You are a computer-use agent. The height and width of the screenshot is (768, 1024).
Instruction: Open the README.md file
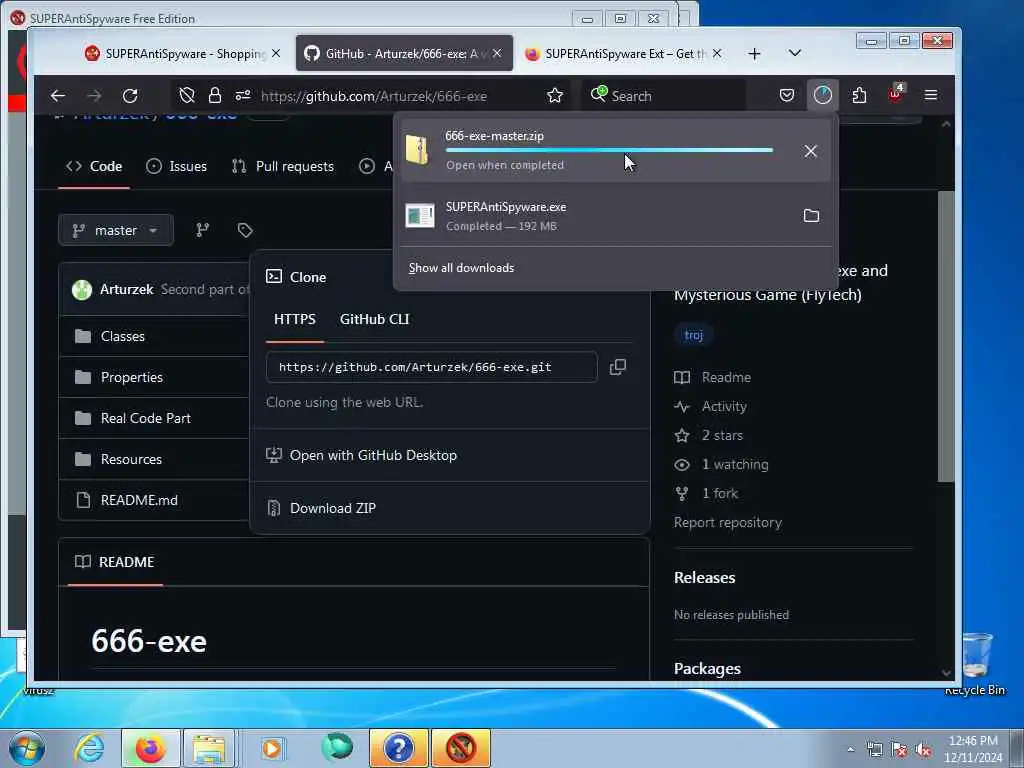click(139, 500)
